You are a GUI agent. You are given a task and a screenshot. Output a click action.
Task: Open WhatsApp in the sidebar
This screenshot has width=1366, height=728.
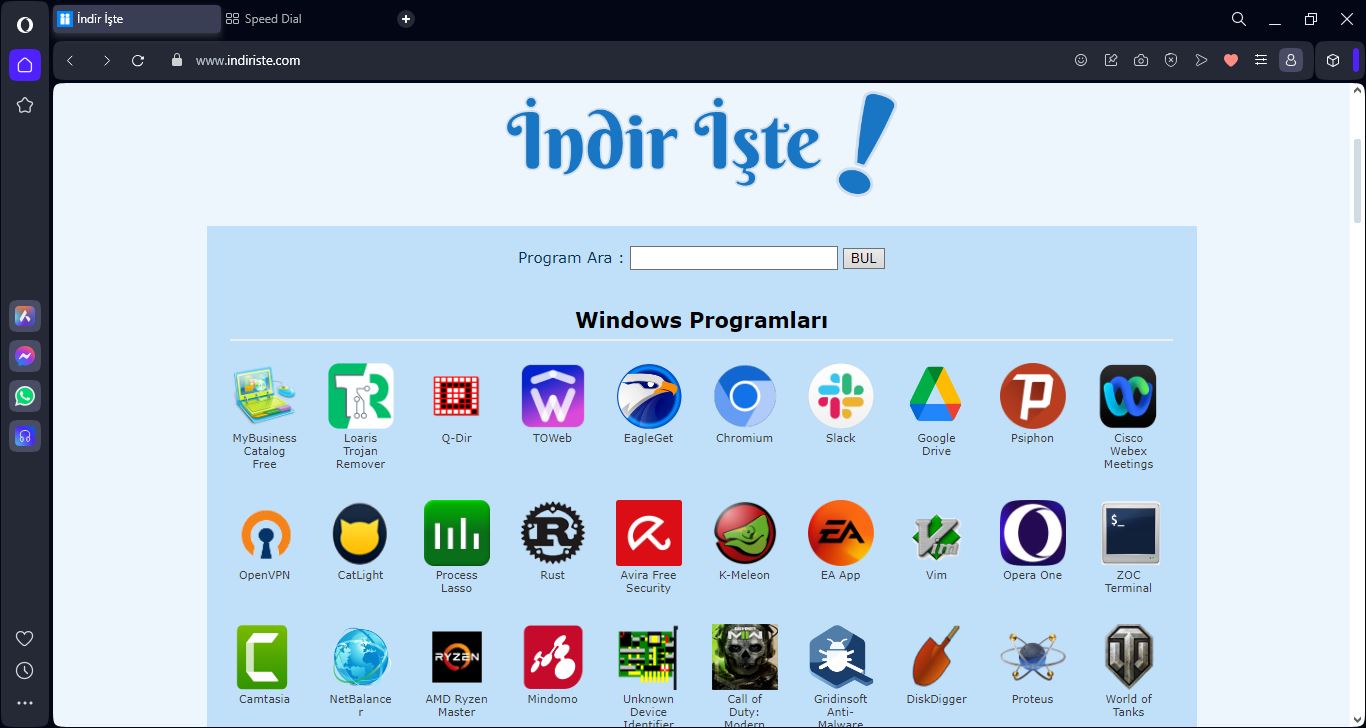pyautogui.click(x=25, y=396)
